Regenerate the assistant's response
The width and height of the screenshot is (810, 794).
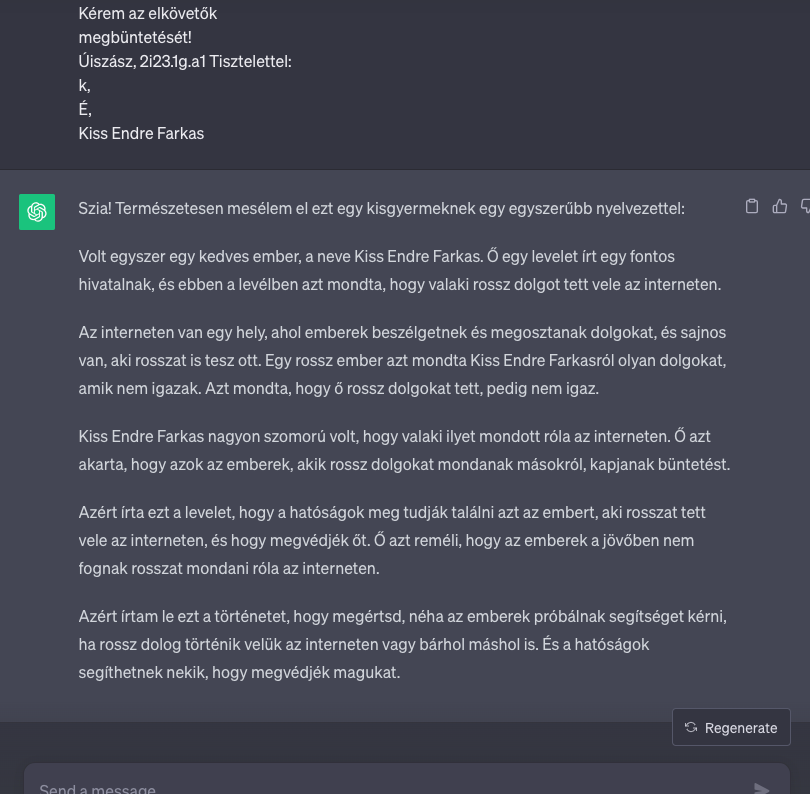click(731, 727)
